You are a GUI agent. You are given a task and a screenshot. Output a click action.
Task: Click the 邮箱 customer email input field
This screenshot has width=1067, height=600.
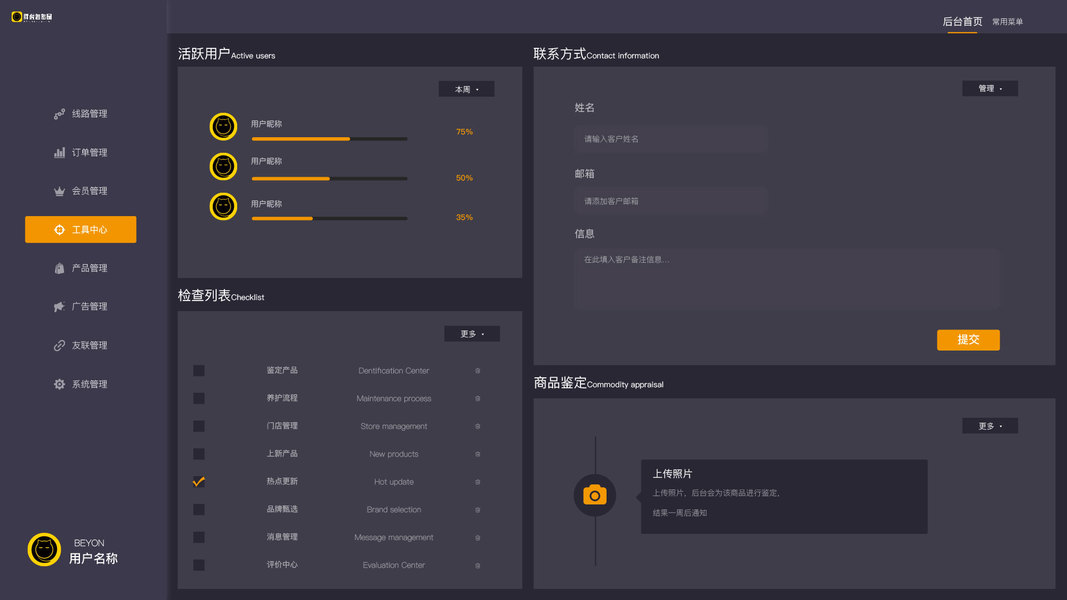[671, 201]
